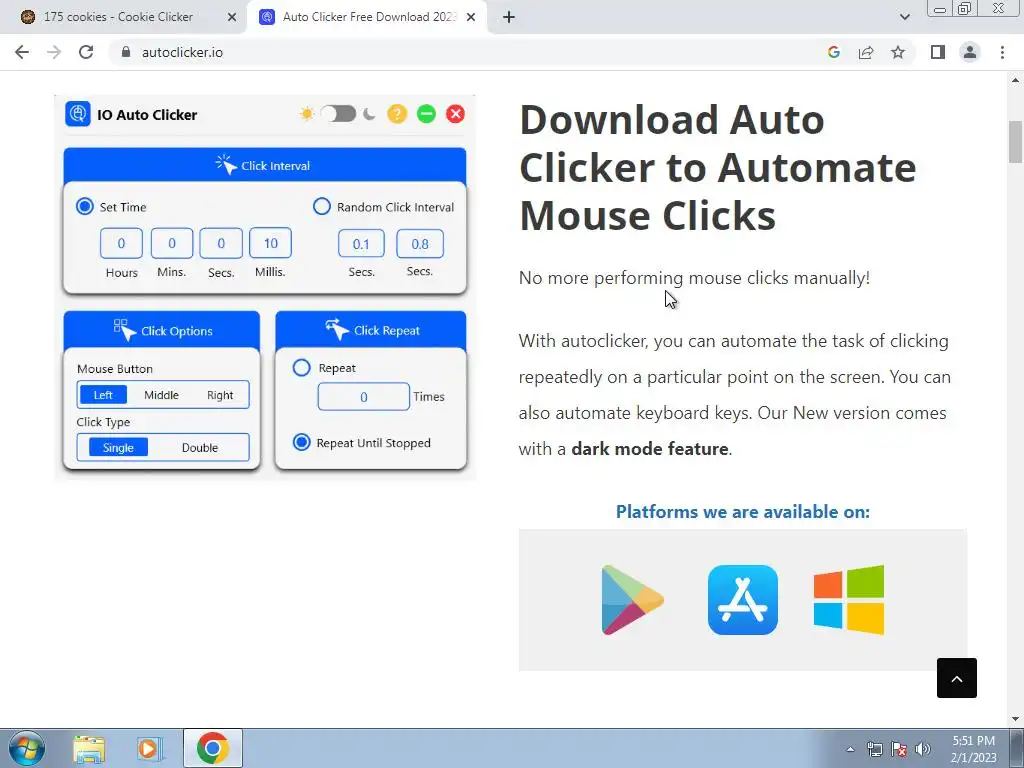
Task: Share this page using the share icon
Action: pyautogui.click(x=866, y=52)
